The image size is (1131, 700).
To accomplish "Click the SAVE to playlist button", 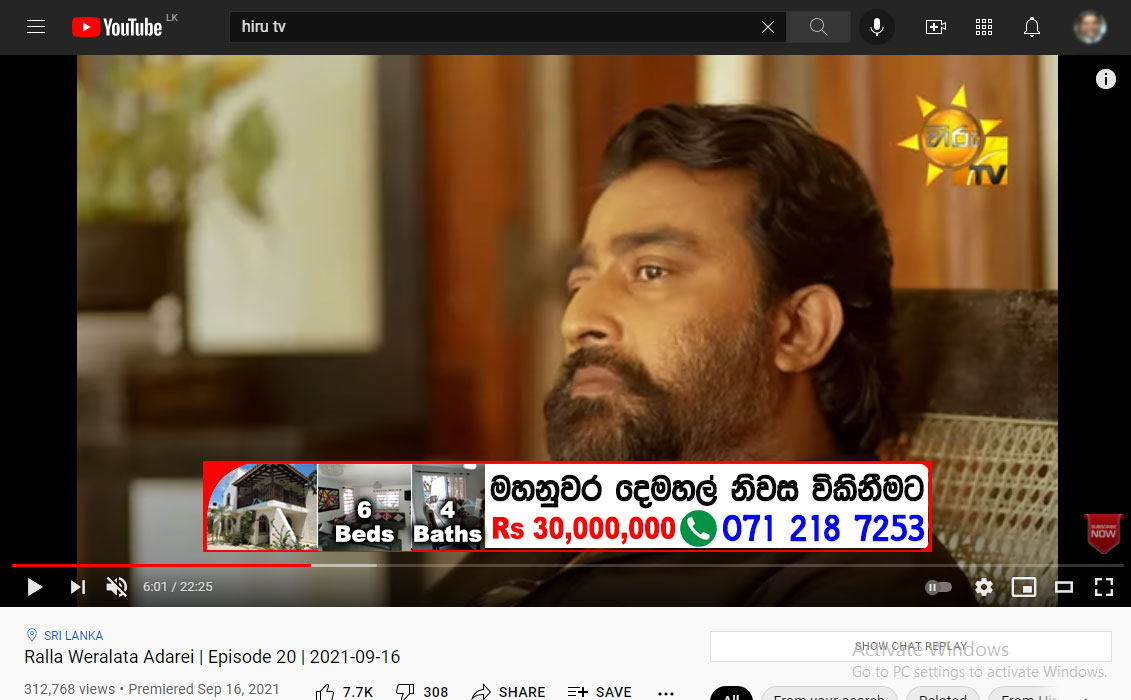I will [599, 692].
